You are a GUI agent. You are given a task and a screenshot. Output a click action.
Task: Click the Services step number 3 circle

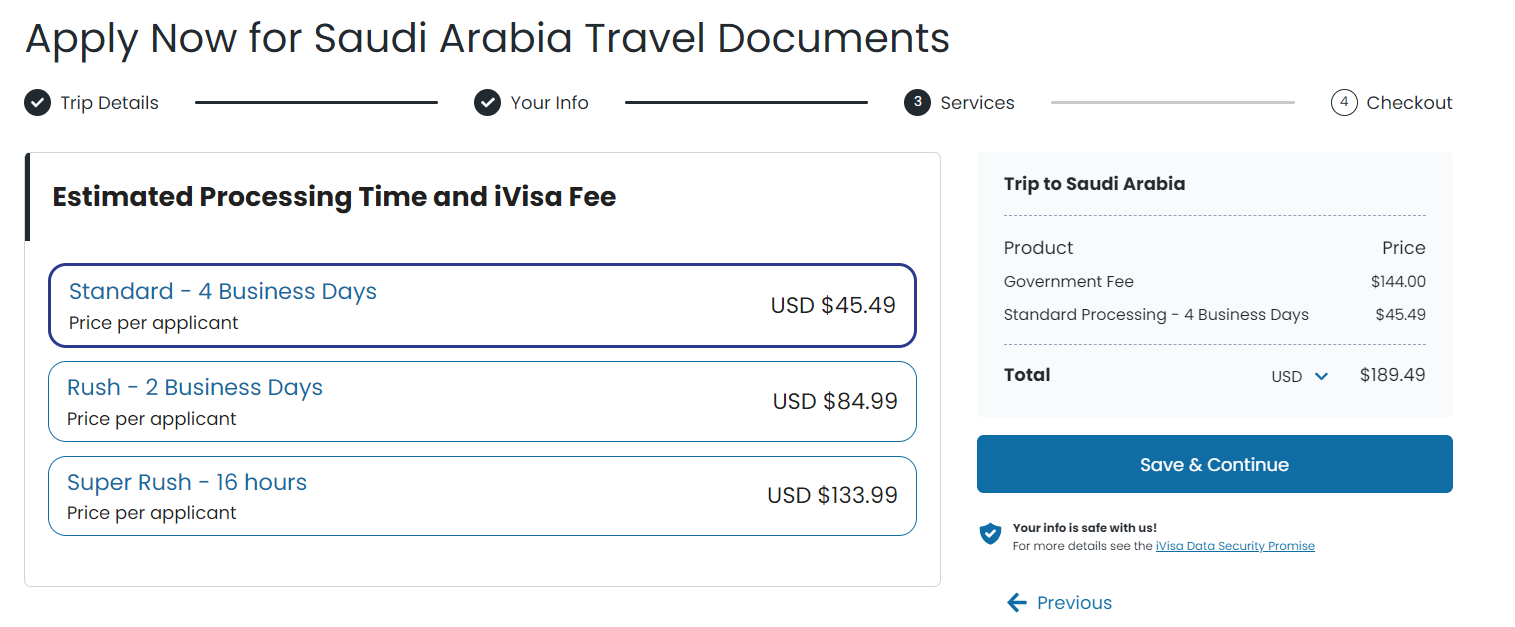[916, 102]
